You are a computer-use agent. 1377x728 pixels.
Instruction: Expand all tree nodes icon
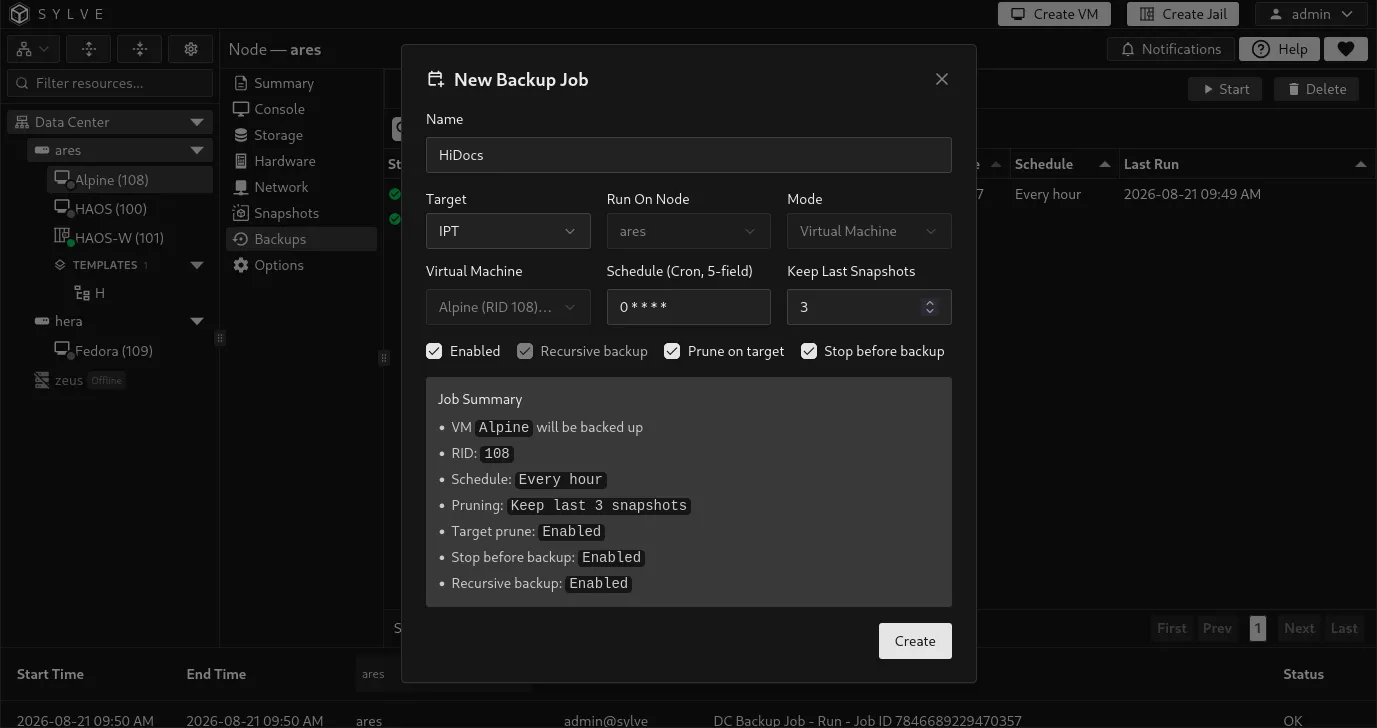pos(89,49)
